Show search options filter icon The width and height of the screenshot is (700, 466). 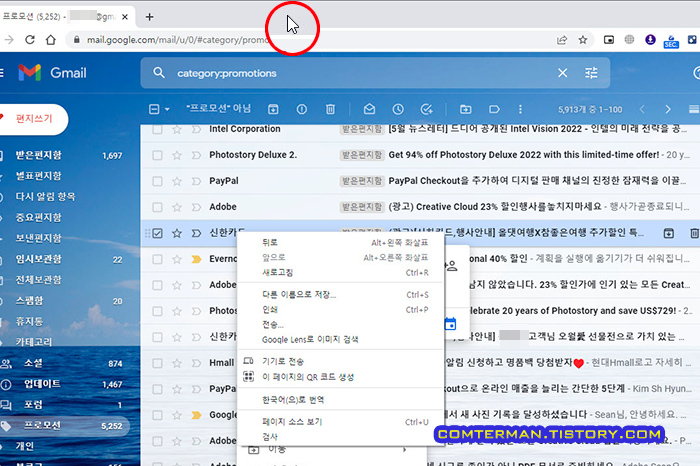pyautogui.click(x=591, y=73)
